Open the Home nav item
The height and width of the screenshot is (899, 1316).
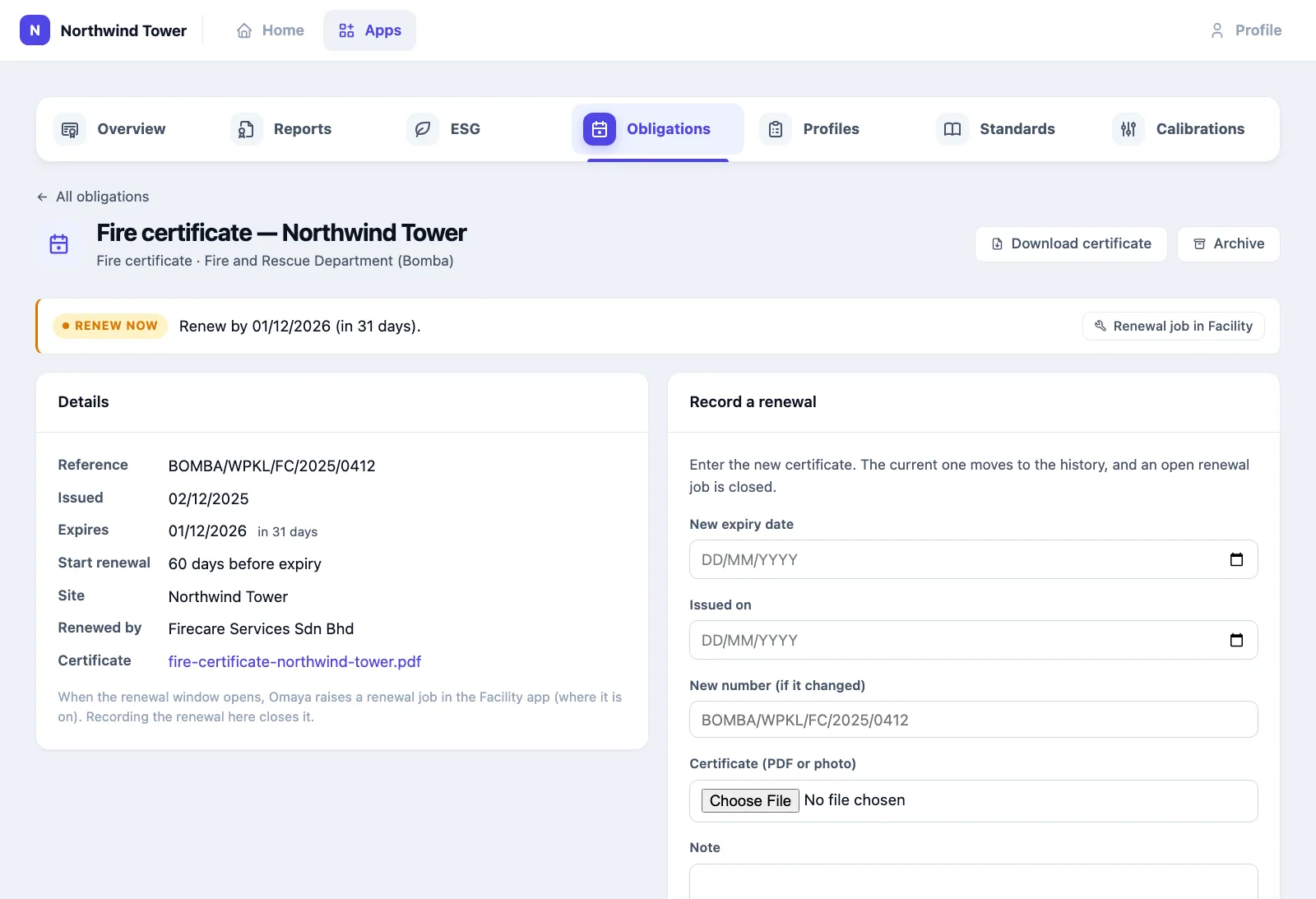click(271, 30)
